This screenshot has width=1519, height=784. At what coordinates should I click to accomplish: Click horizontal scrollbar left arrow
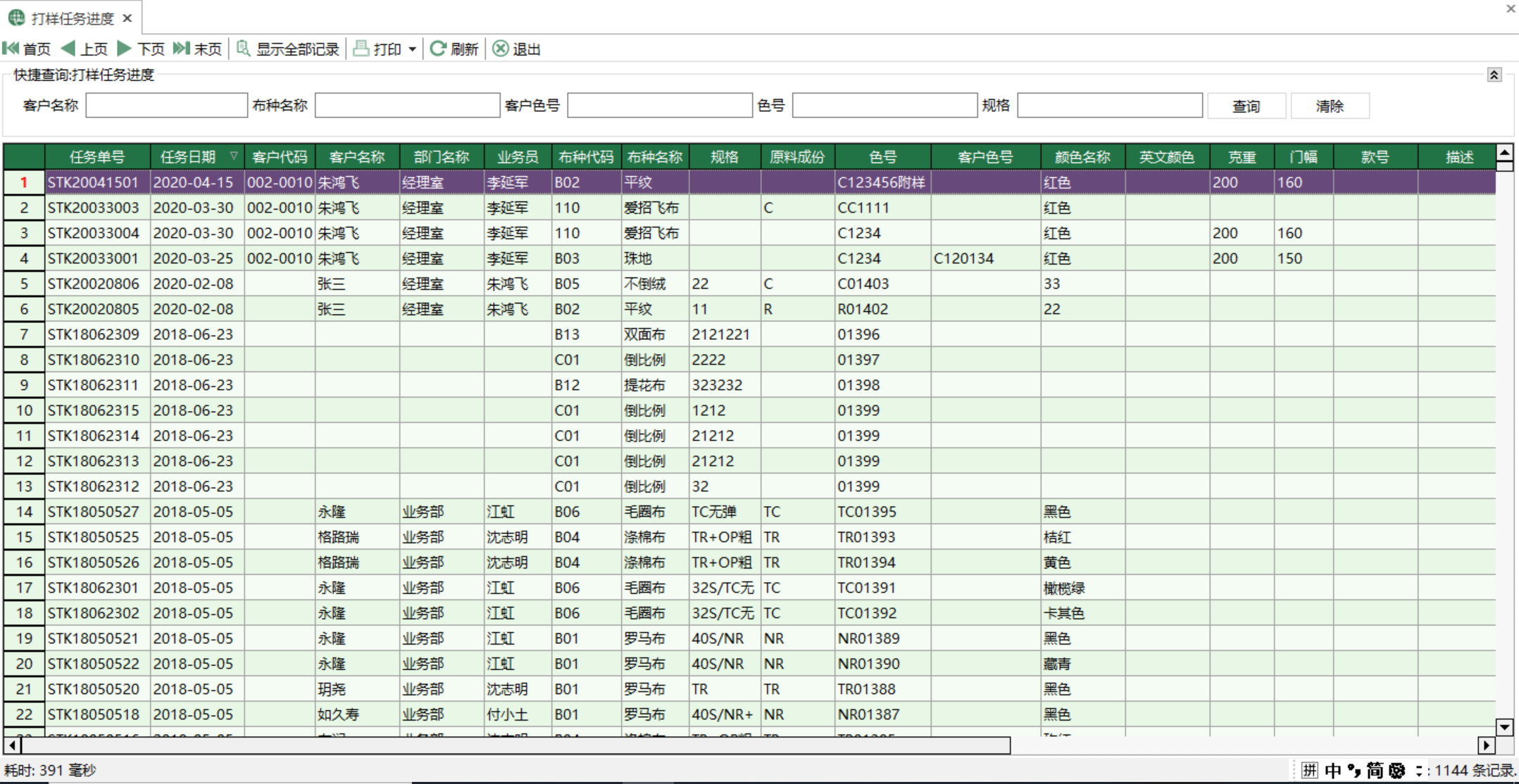(12, 745)
